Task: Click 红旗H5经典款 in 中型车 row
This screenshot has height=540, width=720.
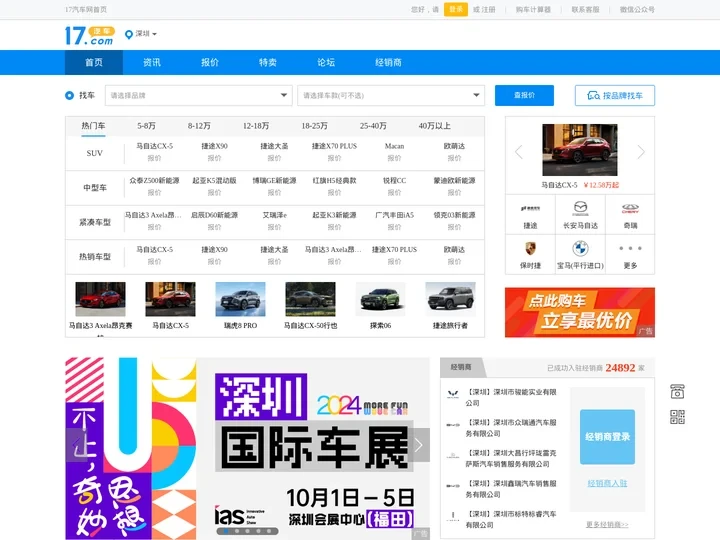Action: point(334,180)
